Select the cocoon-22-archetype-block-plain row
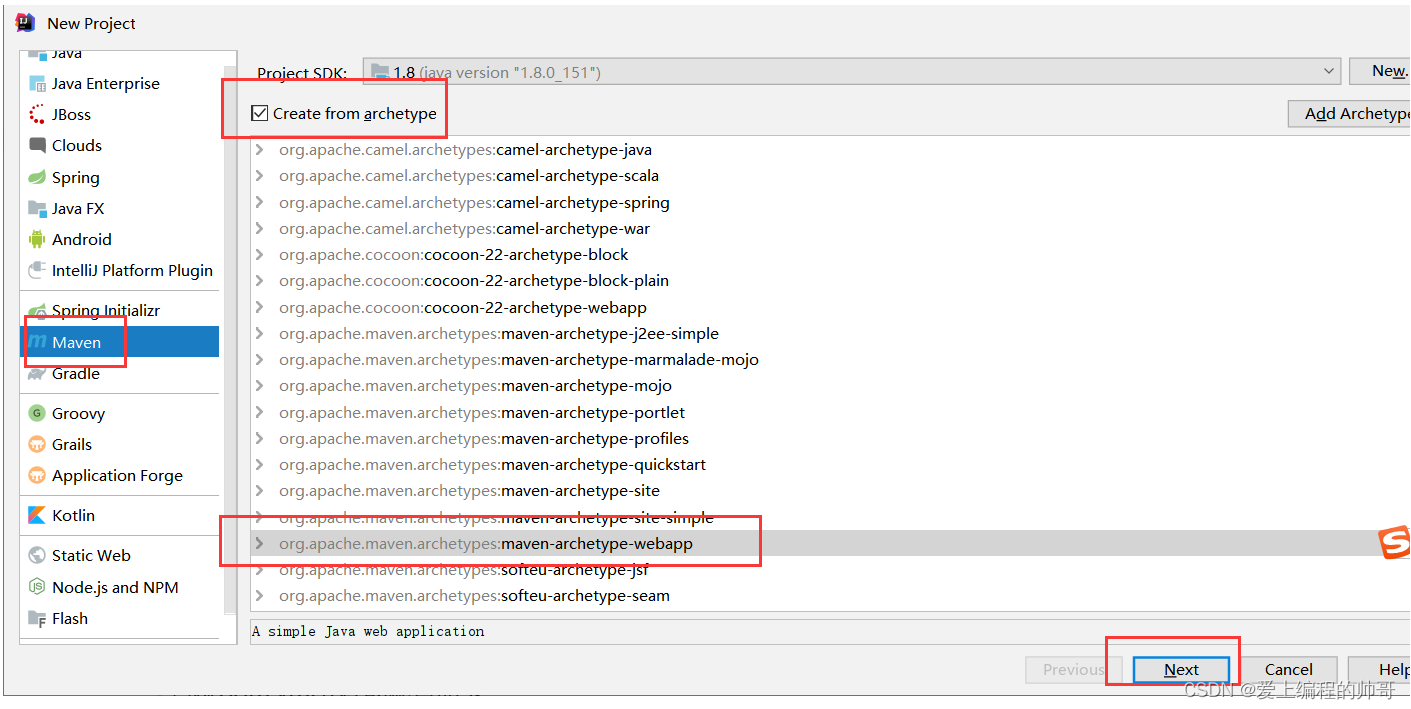The image size is (1411, 709). (x=830, y=281)
